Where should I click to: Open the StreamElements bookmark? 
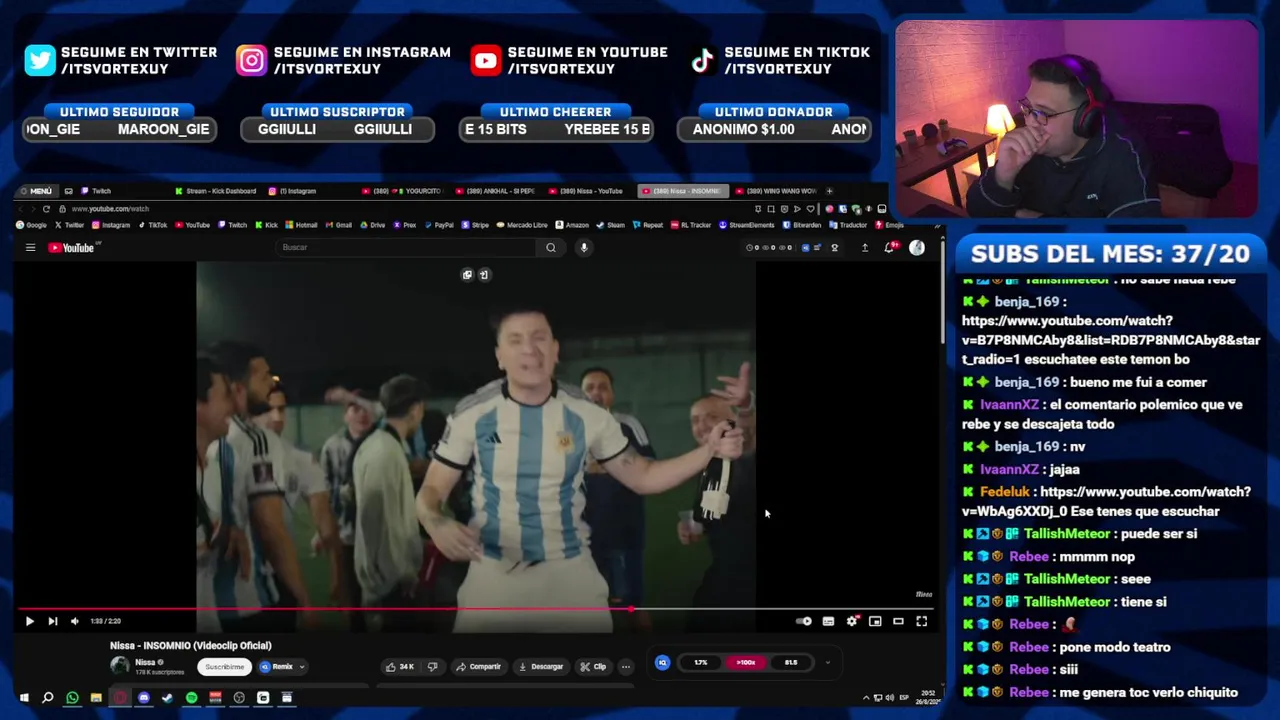(747, 225)
